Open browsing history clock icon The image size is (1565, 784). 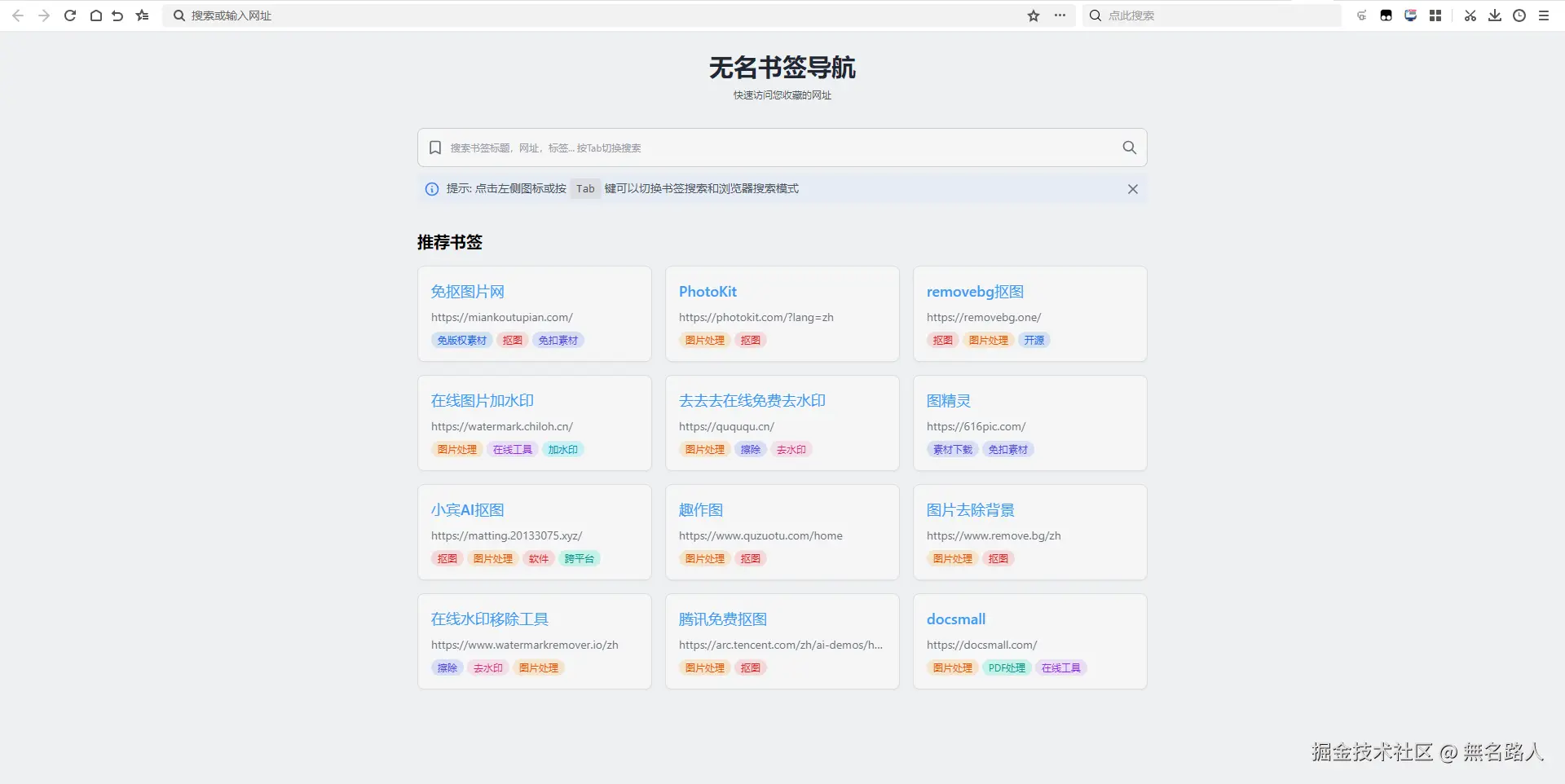tap(1519, 15)
